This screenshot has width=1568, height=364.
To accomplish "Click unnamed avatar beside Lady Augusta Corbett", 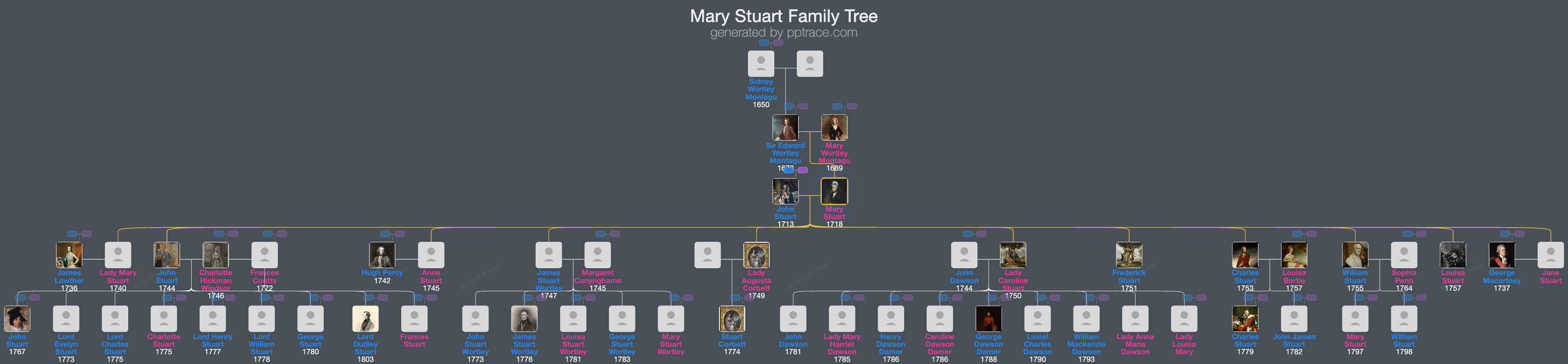I will click(708, 255).
